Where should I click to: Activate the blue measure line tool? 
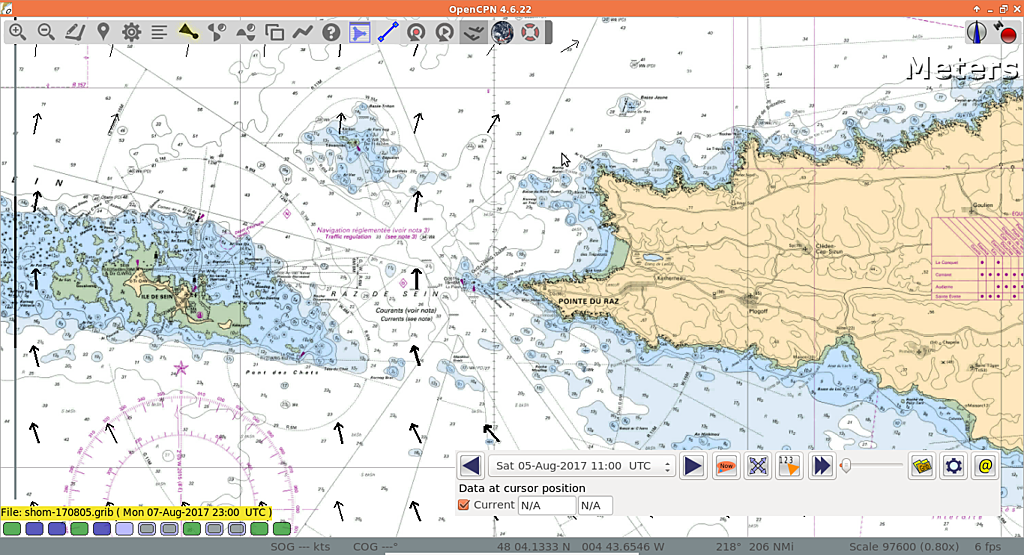pyautogui.click(x=388, y=31)
